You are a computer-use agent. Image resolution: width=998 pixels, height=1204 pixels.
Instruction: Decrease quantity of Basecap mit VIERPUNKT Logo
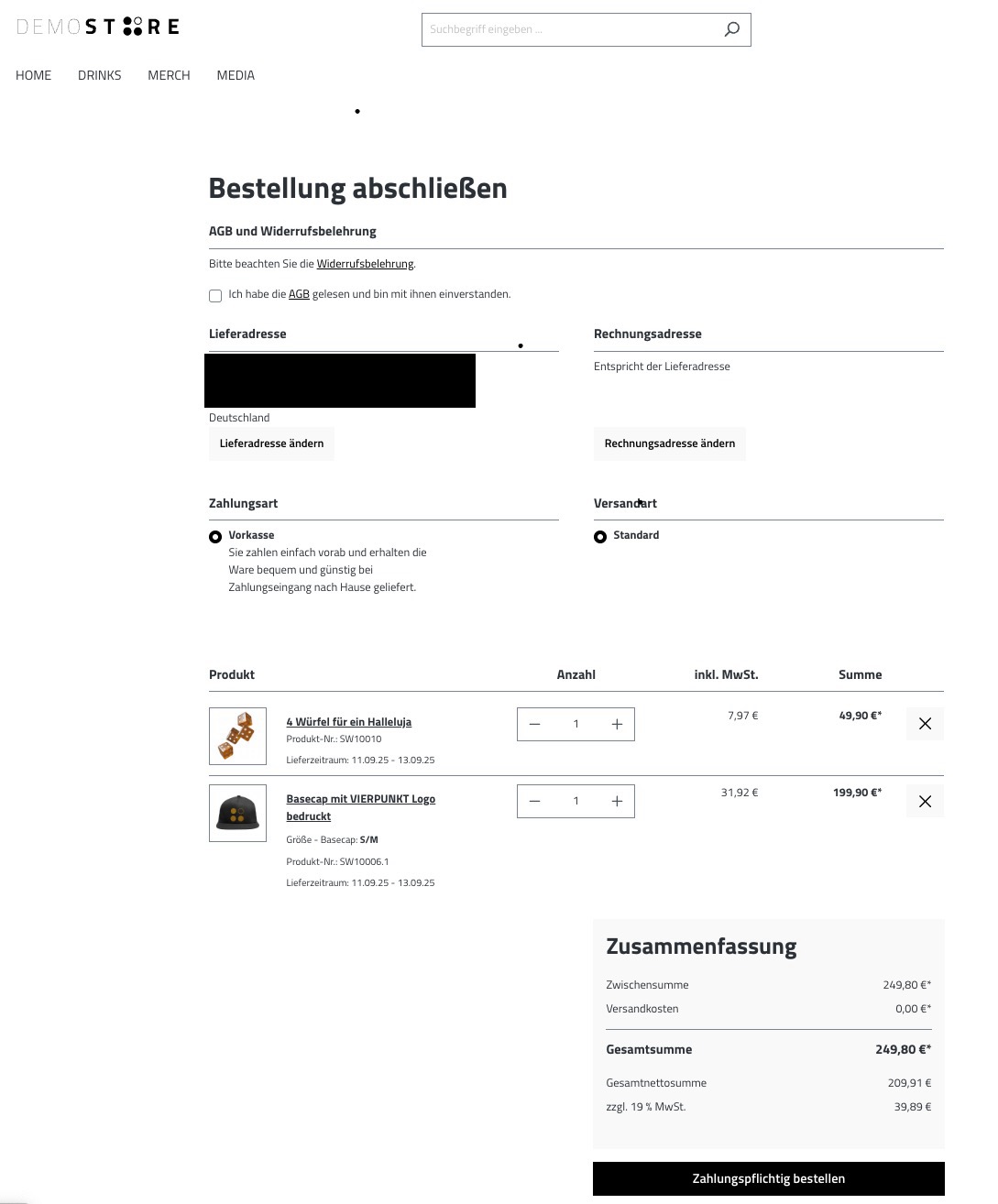[x=535, y=801]
